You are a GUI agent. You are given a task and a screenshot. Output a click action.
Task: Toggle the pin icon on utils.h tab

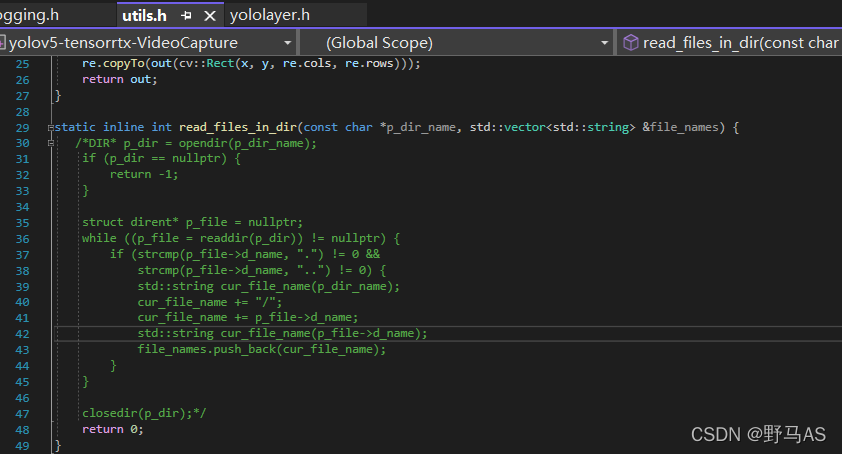(187, 16)
